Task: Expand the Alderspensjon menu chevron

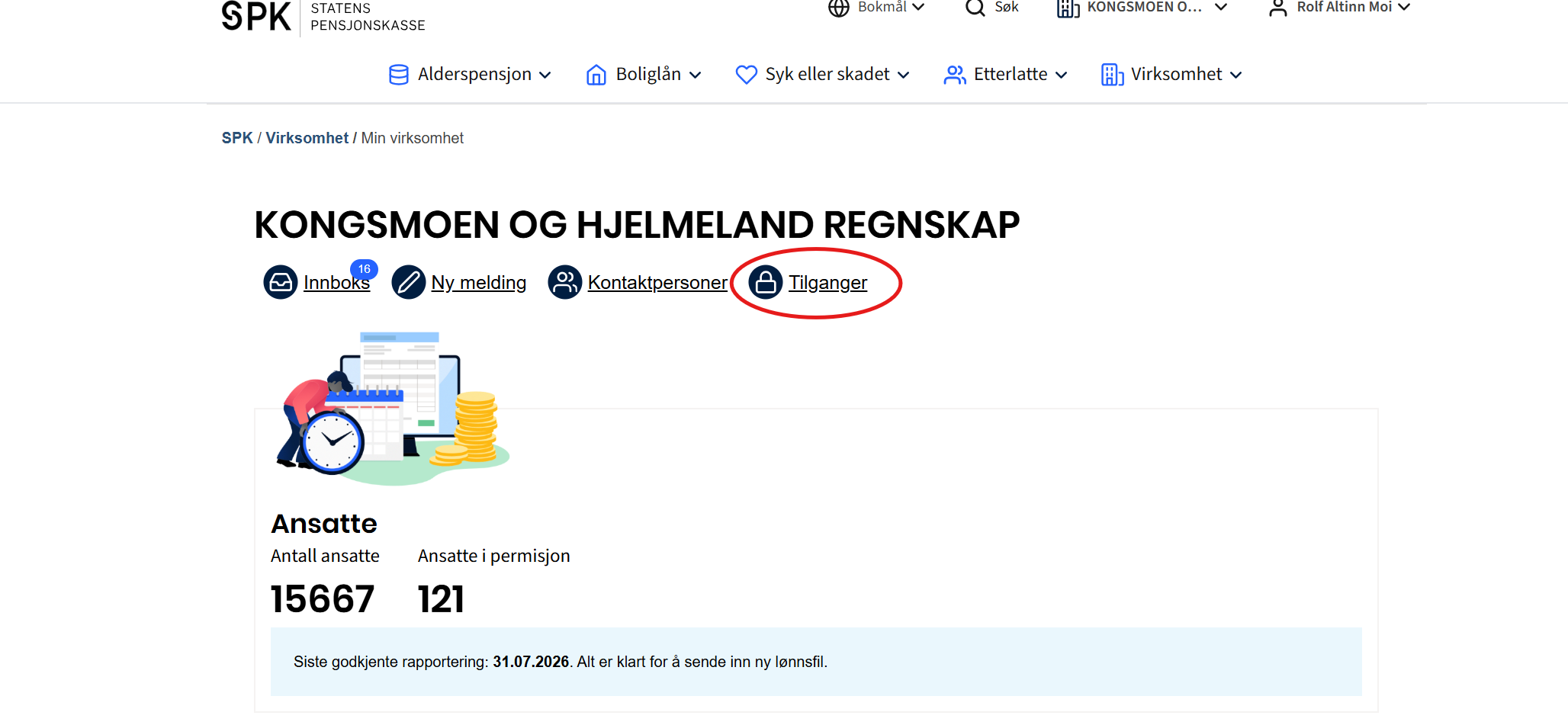Action: point(545,75)
